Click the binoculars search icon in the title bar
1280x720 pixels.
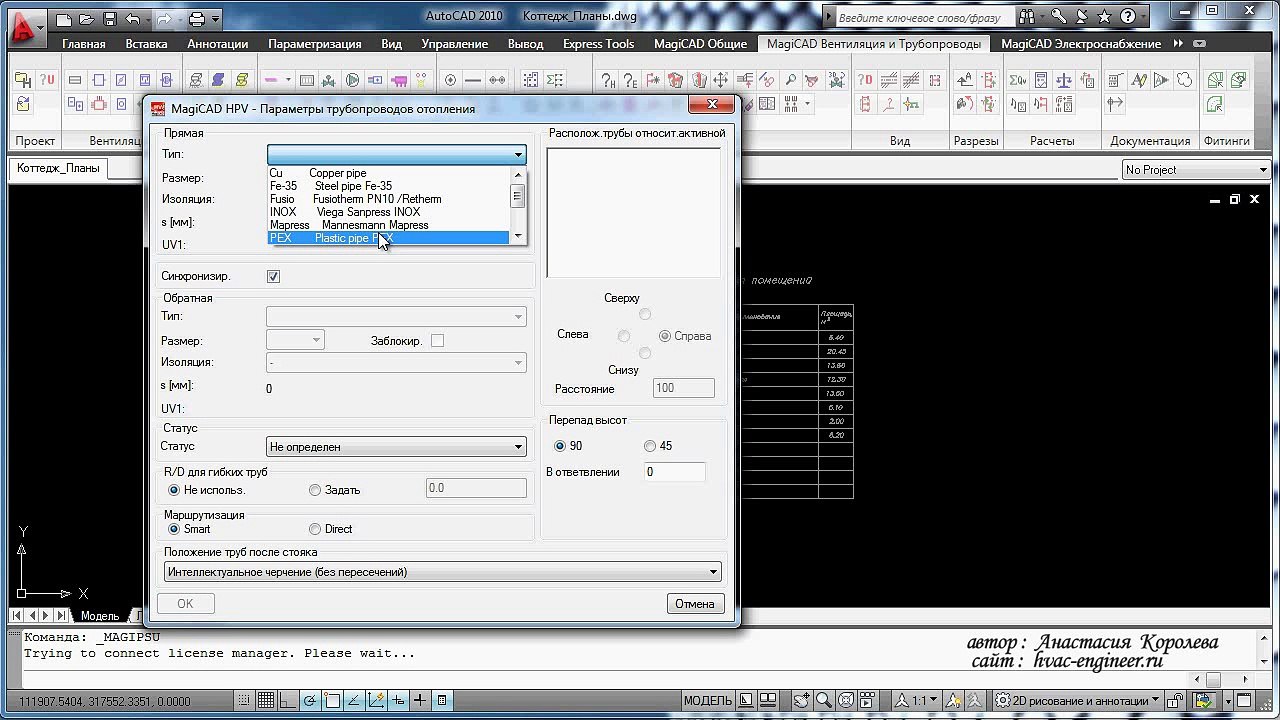pyautogui.click(x=1028, y=17)
